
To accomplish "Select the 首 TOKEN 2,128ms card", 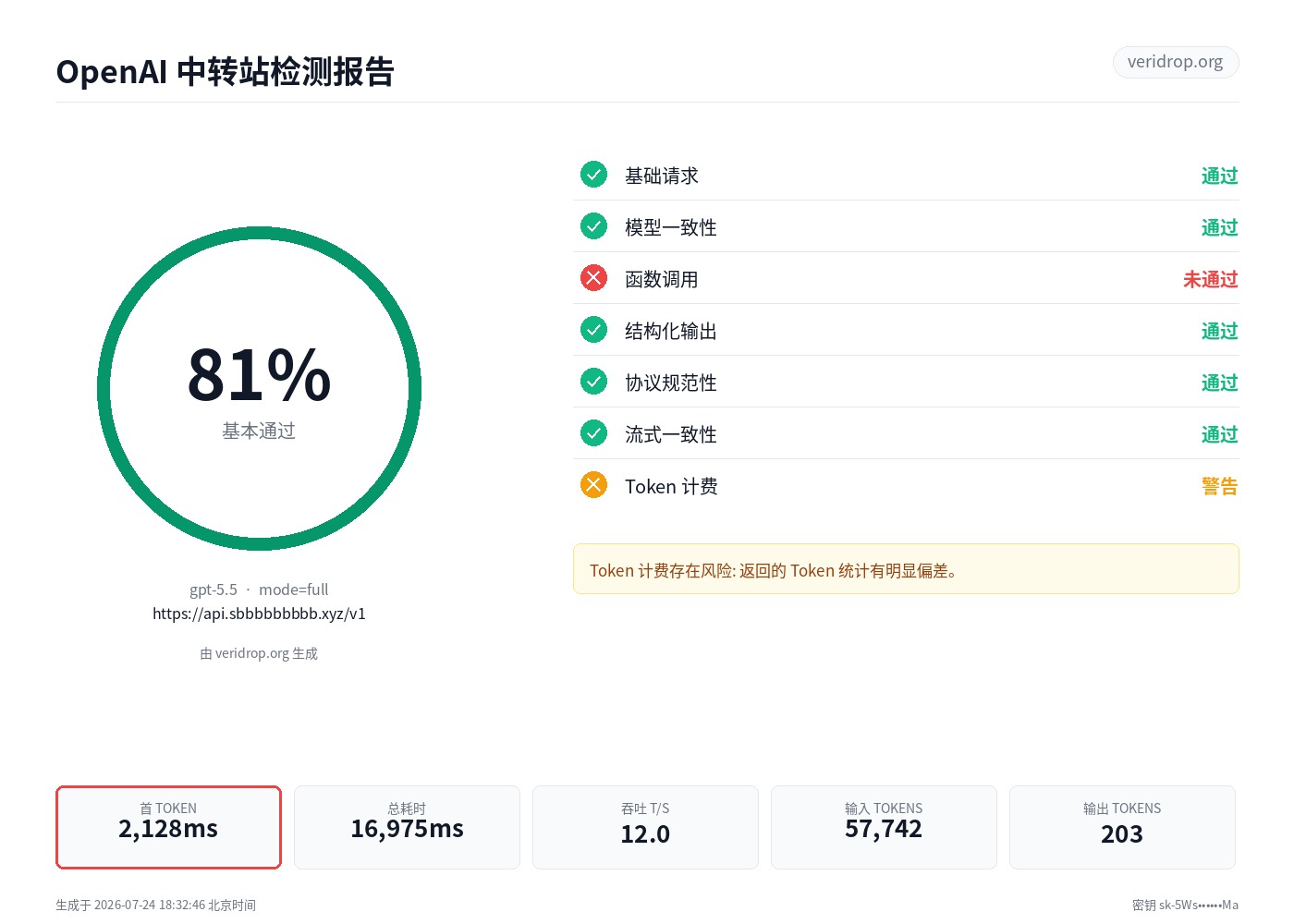I will (168, 827).
